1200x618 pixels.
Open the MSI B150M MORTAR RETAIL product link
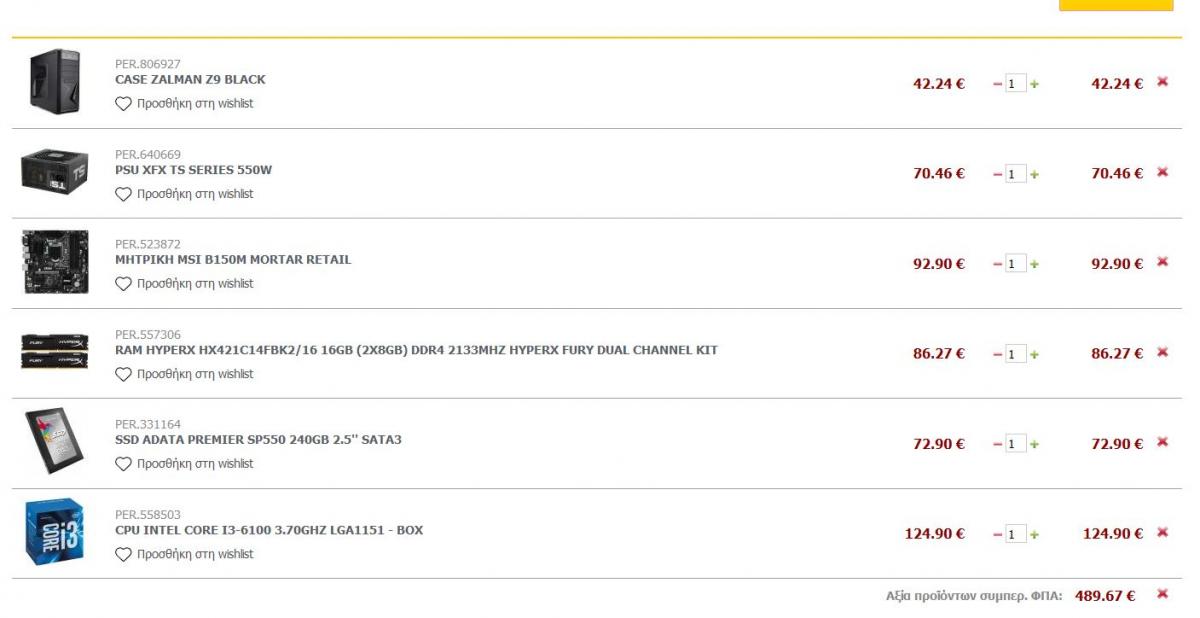[x=233, y=259]
